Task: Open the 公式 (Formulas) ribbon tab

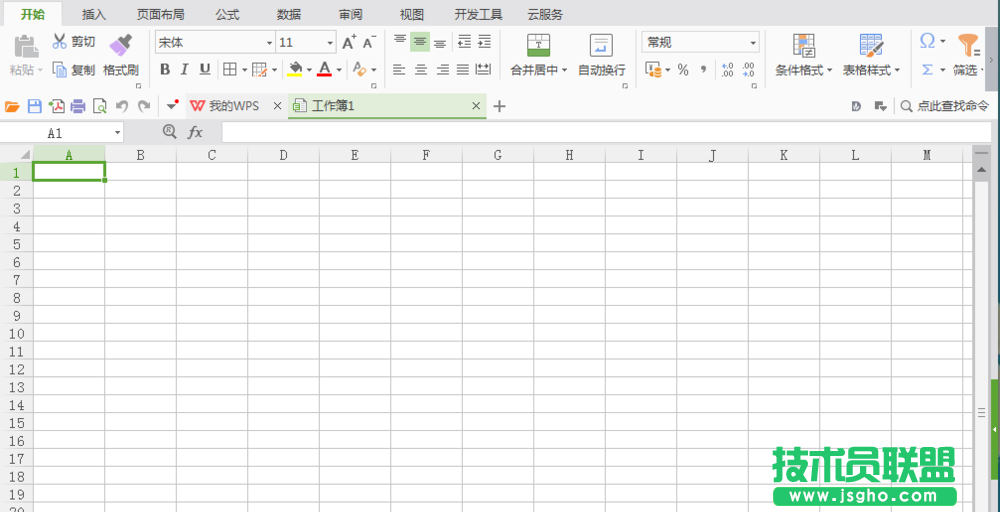Action: click(x=227, y=15)
